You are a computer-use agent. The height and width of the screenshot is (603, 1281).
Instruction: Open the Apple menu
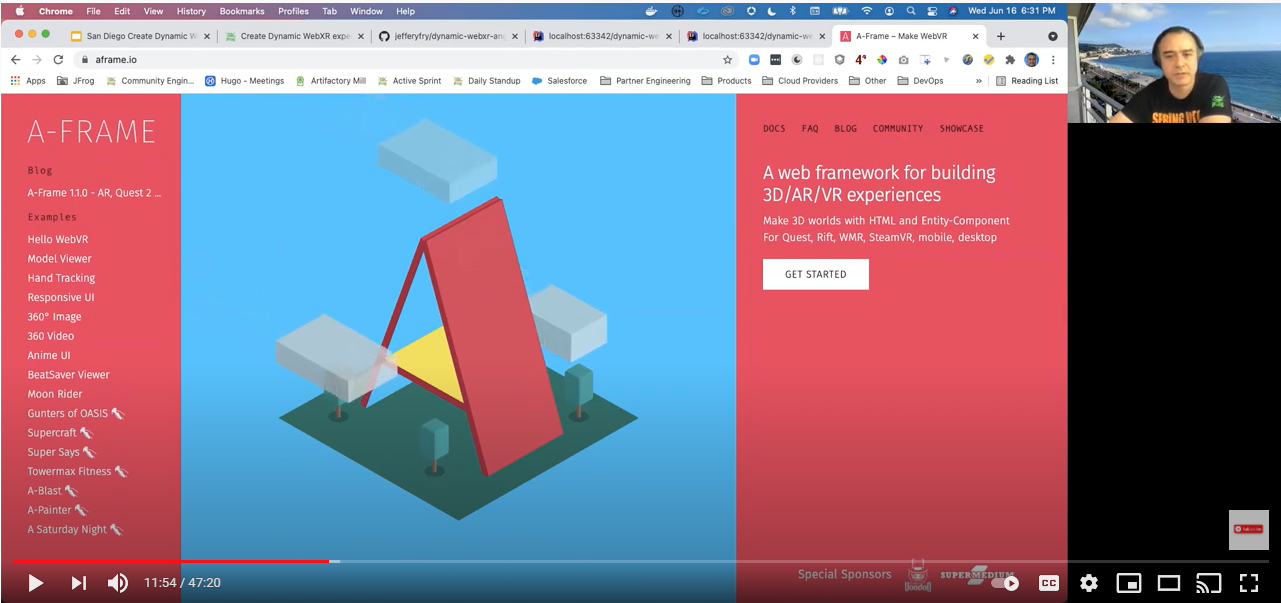click(x=19, y=11)
